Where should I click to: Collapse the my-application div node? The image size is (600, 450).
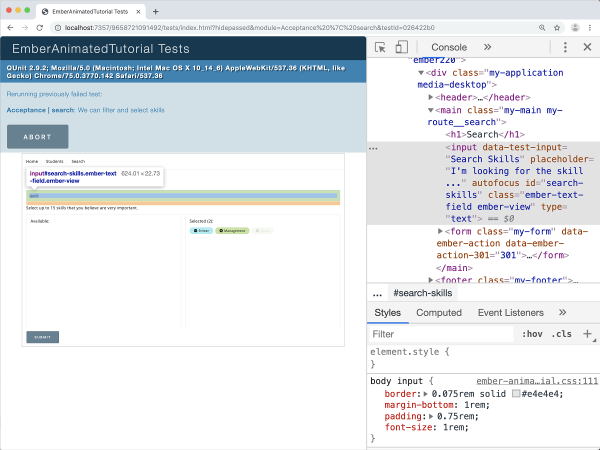pyautogui.click(x=421, y=73)
